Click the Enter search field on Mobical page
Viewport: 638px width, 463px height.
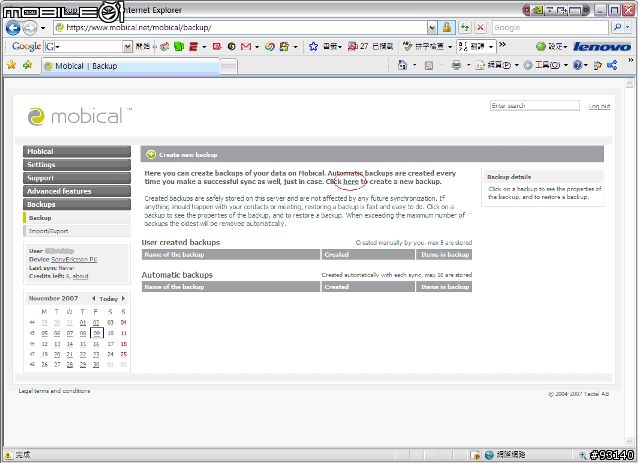click(535, 106)
